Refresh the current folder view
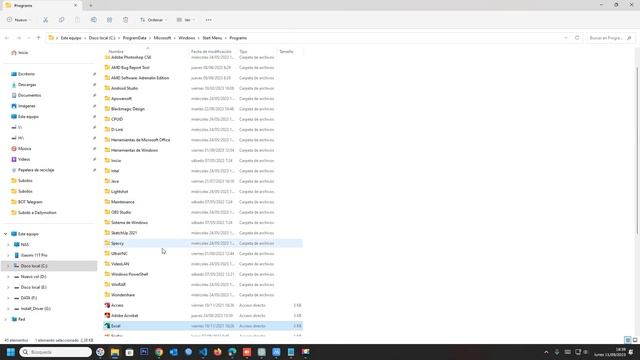 pyautogui.click(x=577, y=38)
